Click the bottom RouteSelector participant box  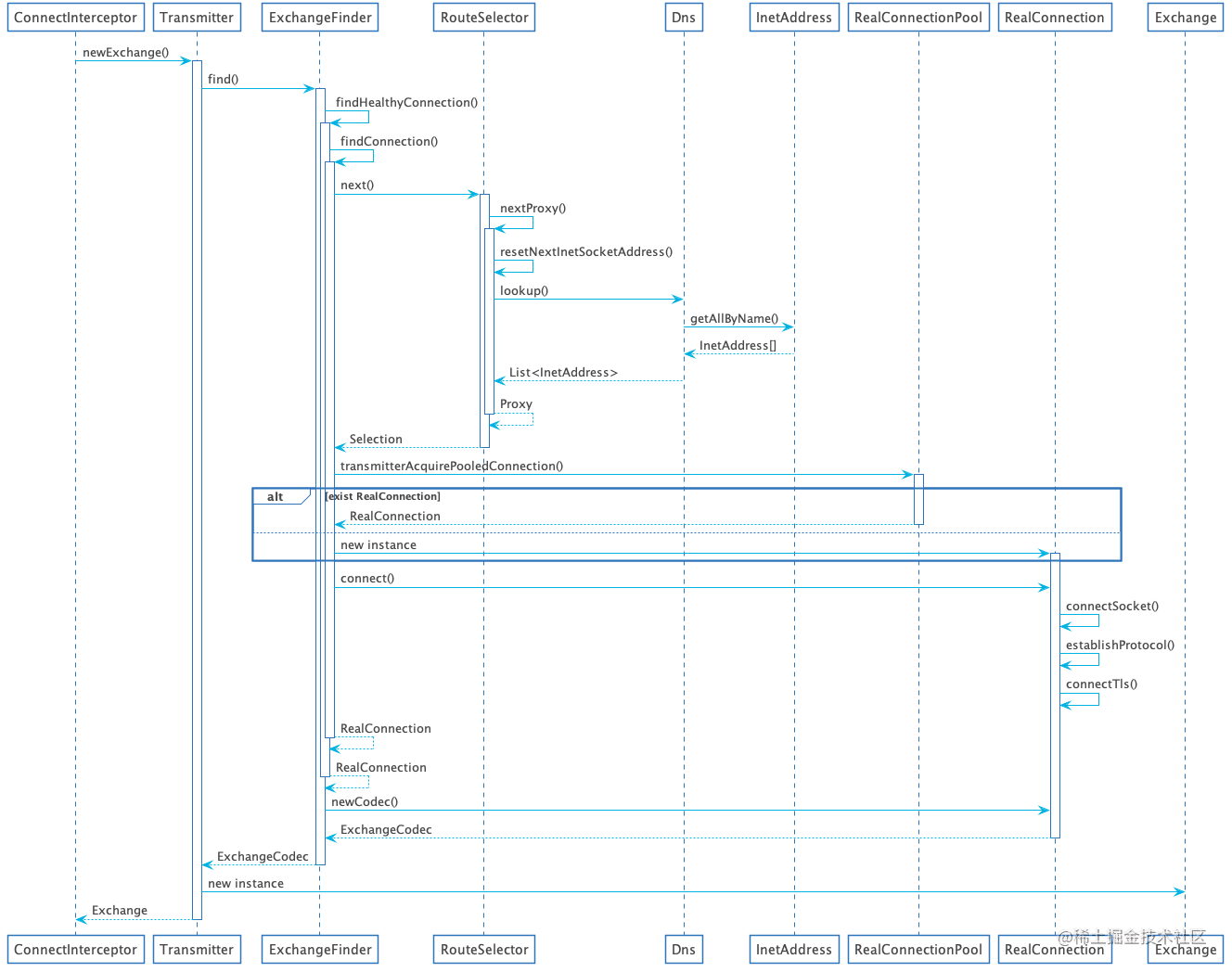click(x=484, y=950)
